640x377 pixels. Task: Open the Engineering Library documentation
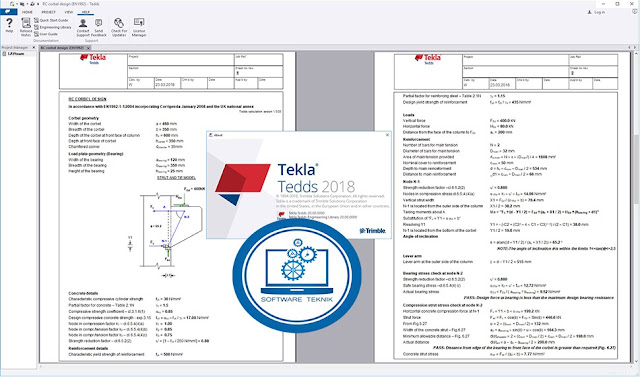click(x=53, y=27)
